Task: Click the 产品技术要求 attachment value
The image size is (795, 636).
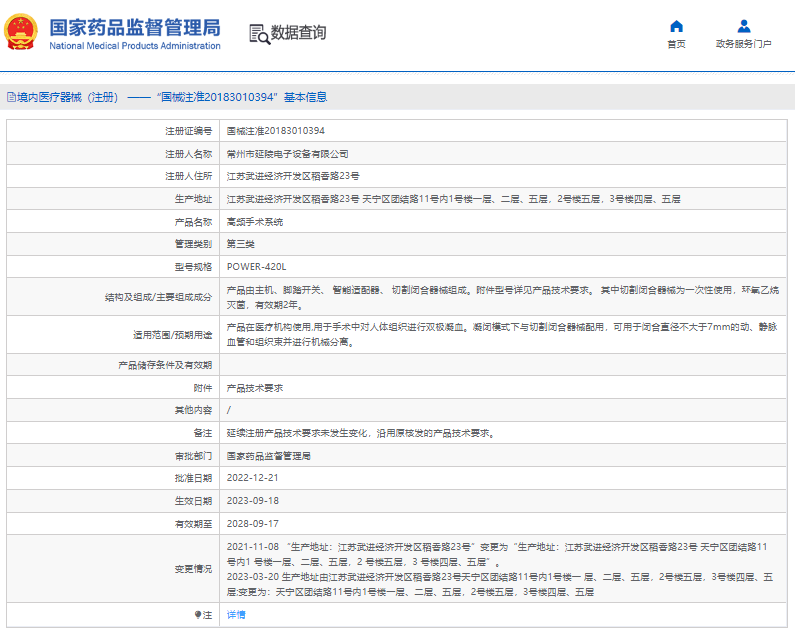Action: coord(255,387)
